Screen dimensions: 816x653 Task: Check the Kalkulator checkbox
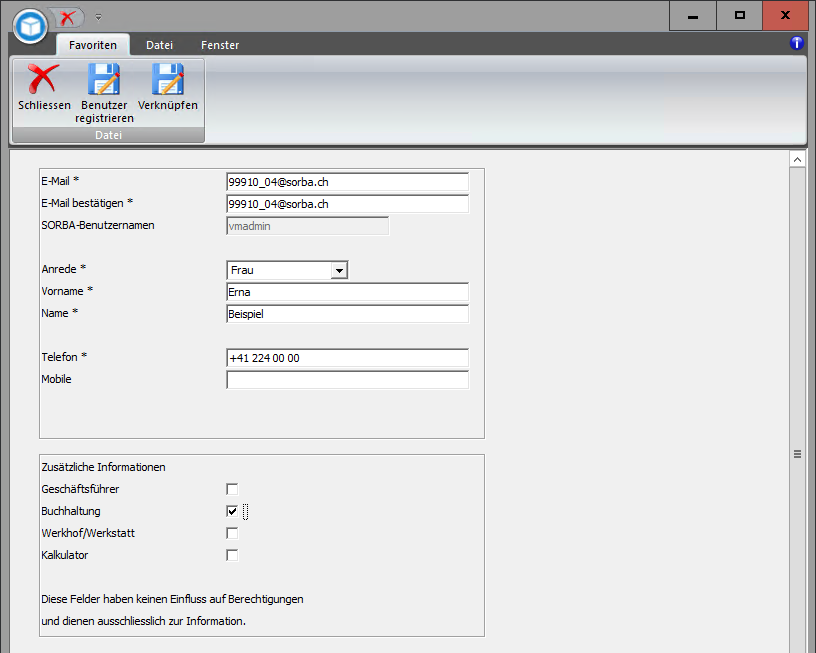pos(232,555)
